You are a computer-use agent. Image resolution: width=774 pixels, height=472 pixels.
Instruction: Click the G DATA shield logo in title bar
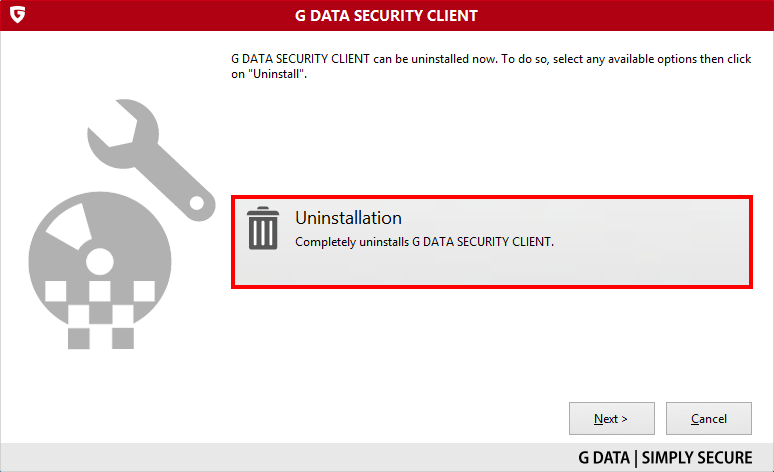[x=17, y=14]
